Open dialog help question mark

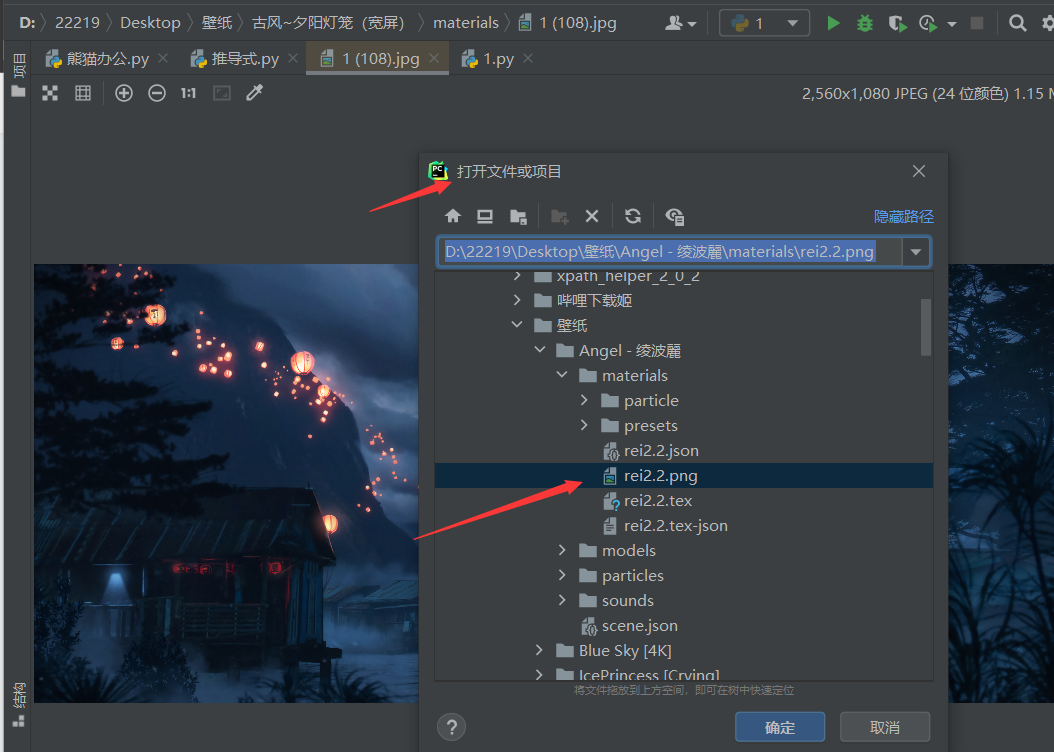451,727
